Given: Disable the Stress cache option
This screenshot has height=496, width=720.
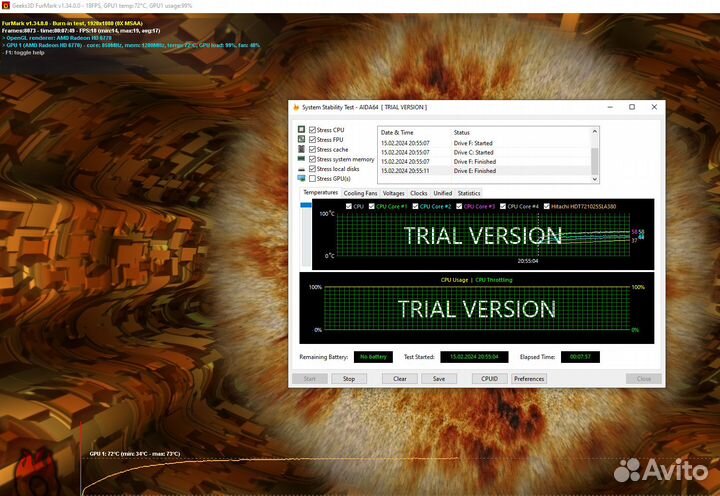Looking at the screenshot, I should tap(312, 149).
